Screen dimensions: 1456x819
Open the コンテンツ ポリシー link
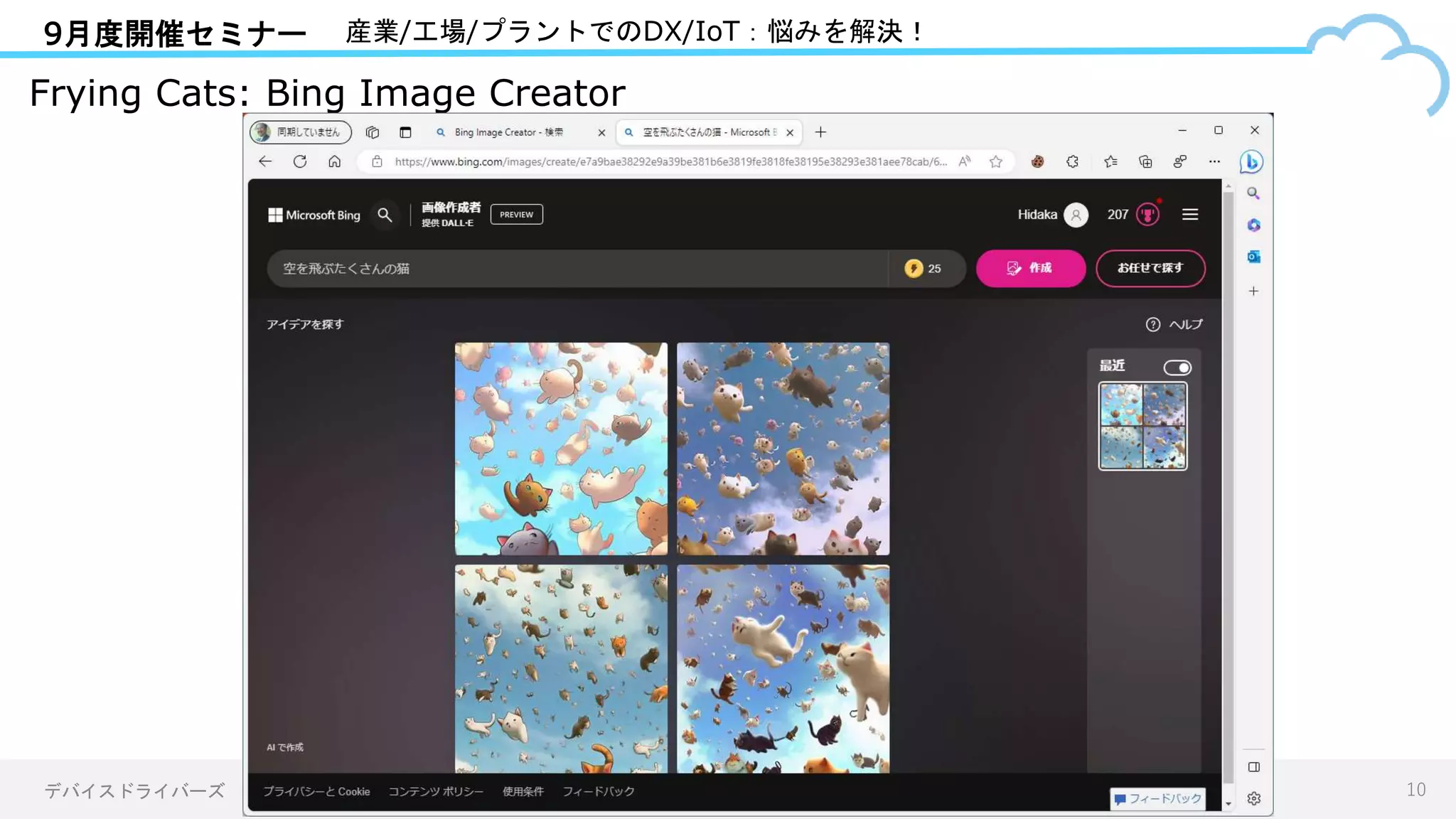436,791
